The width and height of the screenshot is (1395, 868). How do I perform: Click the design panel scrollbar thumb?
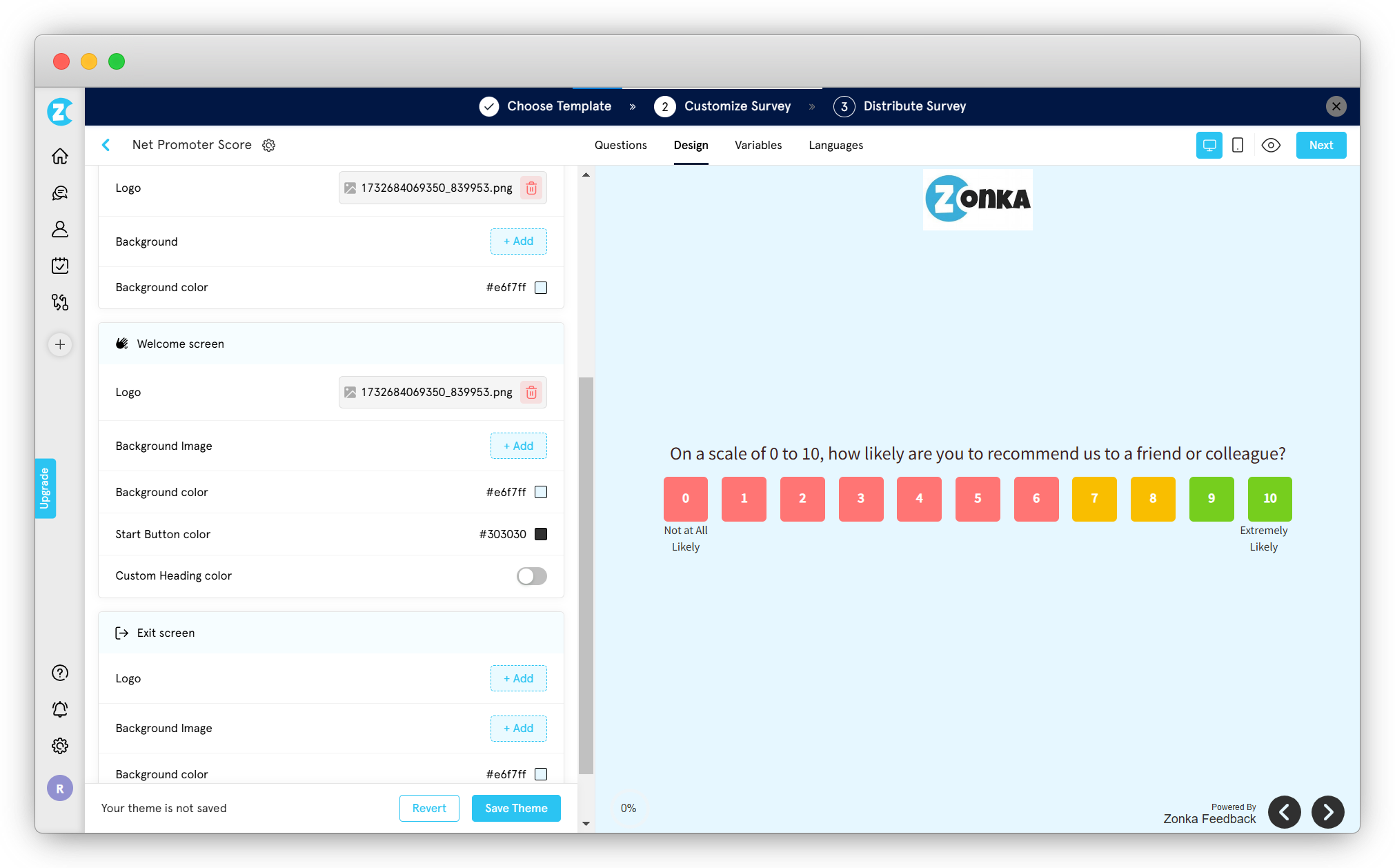coord(586,575)
